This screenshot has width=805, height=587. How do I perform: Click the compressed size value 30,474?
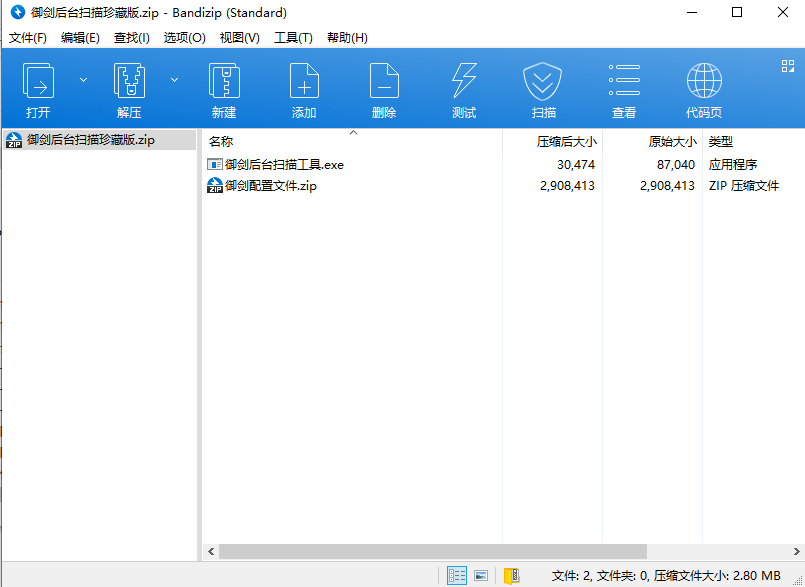click(576, 165)
